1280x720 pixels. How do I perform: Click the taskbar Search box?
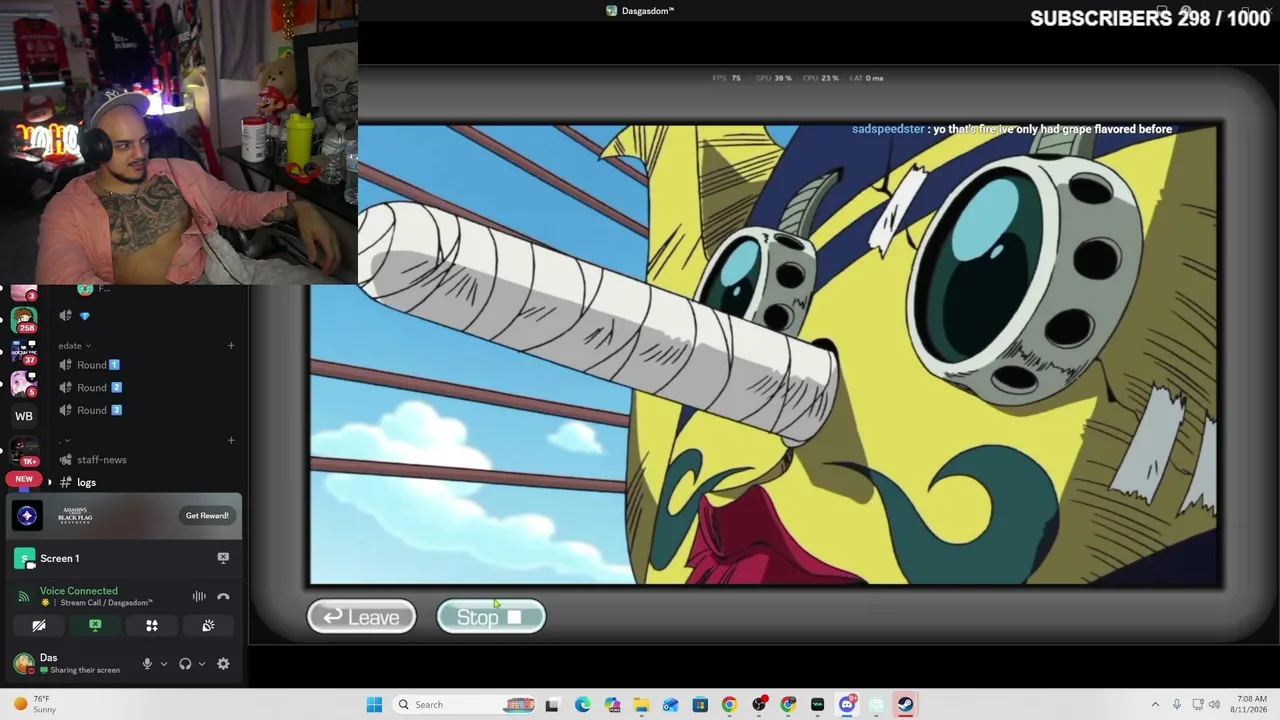click(x=466, y=705)
